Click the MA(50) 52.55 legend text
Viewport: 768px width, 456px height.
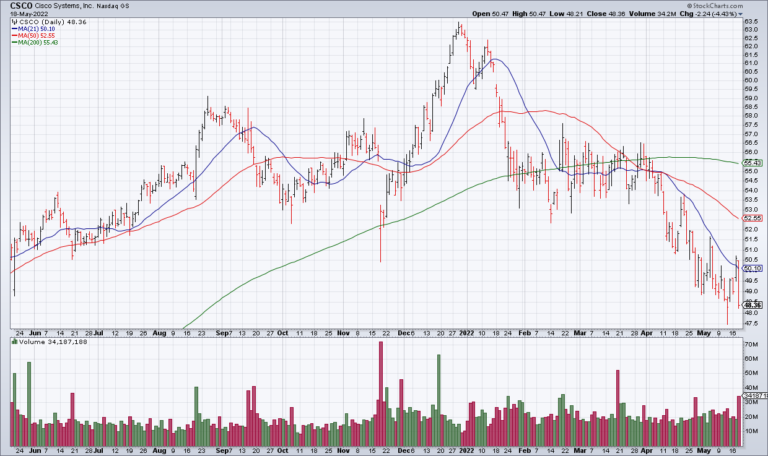[x=37, y=36]
